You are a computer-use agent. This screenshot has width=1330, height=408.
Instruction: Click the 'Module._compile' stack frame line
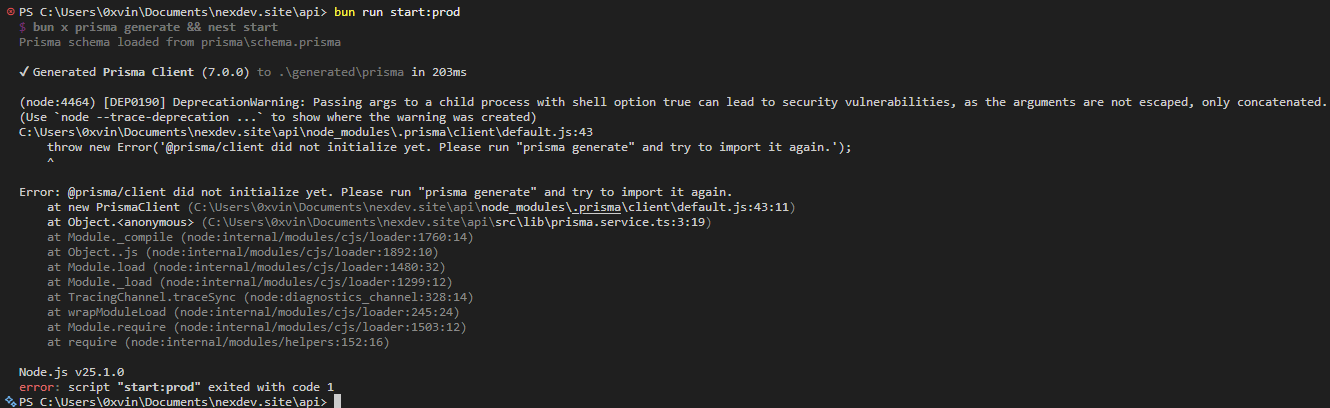coord(260,237)
